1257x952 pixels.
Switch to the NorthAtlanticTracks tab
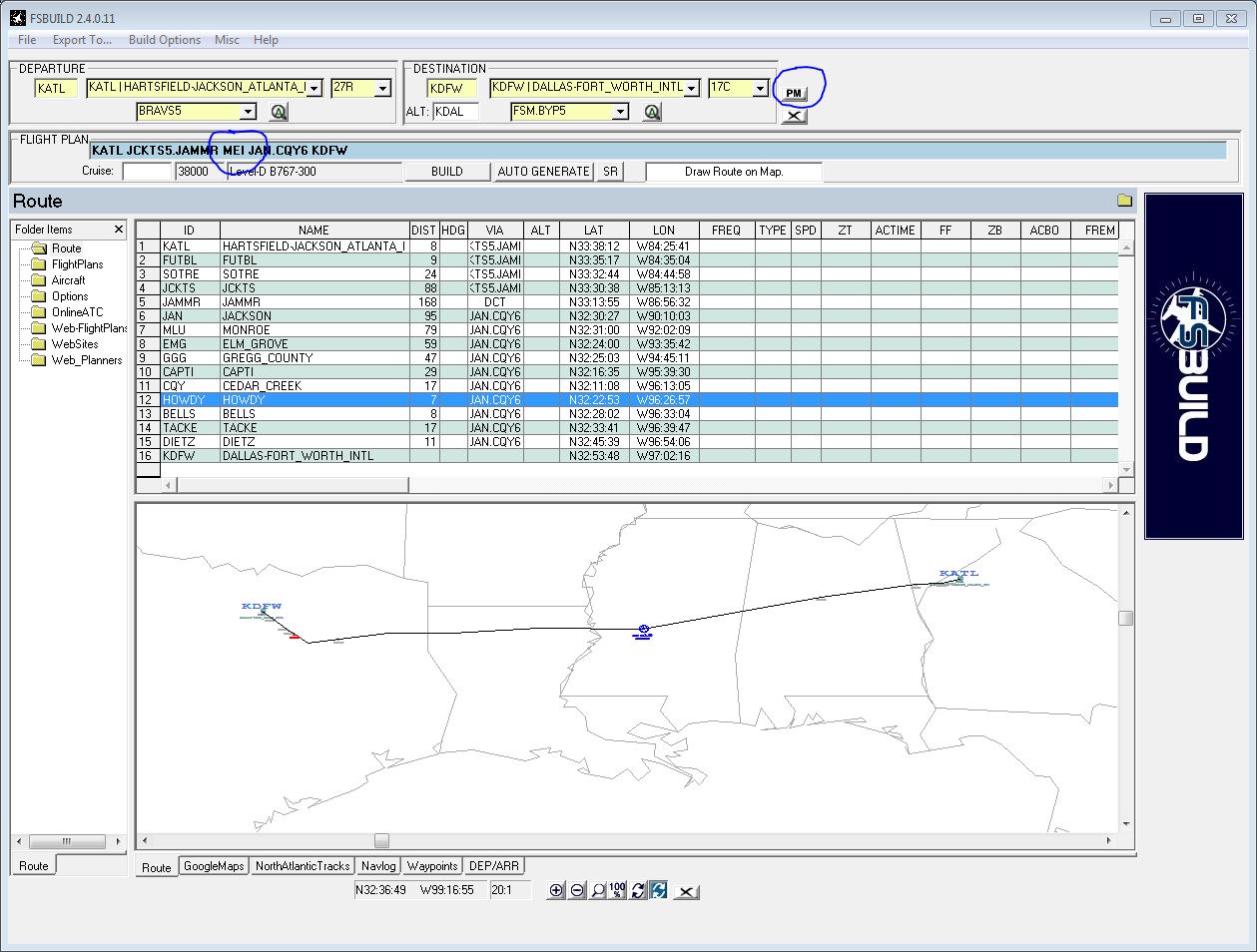pyautogui.click(x=303, y=866)
